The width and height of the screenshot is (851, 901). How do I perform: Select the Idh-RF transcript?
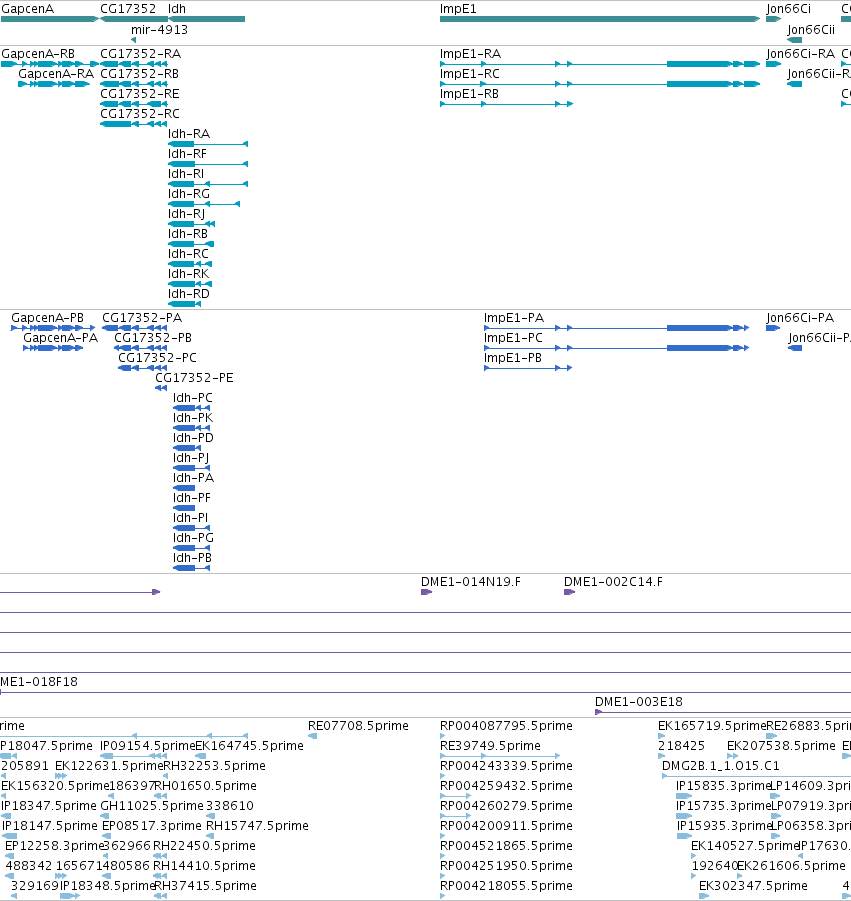(208, 164)
